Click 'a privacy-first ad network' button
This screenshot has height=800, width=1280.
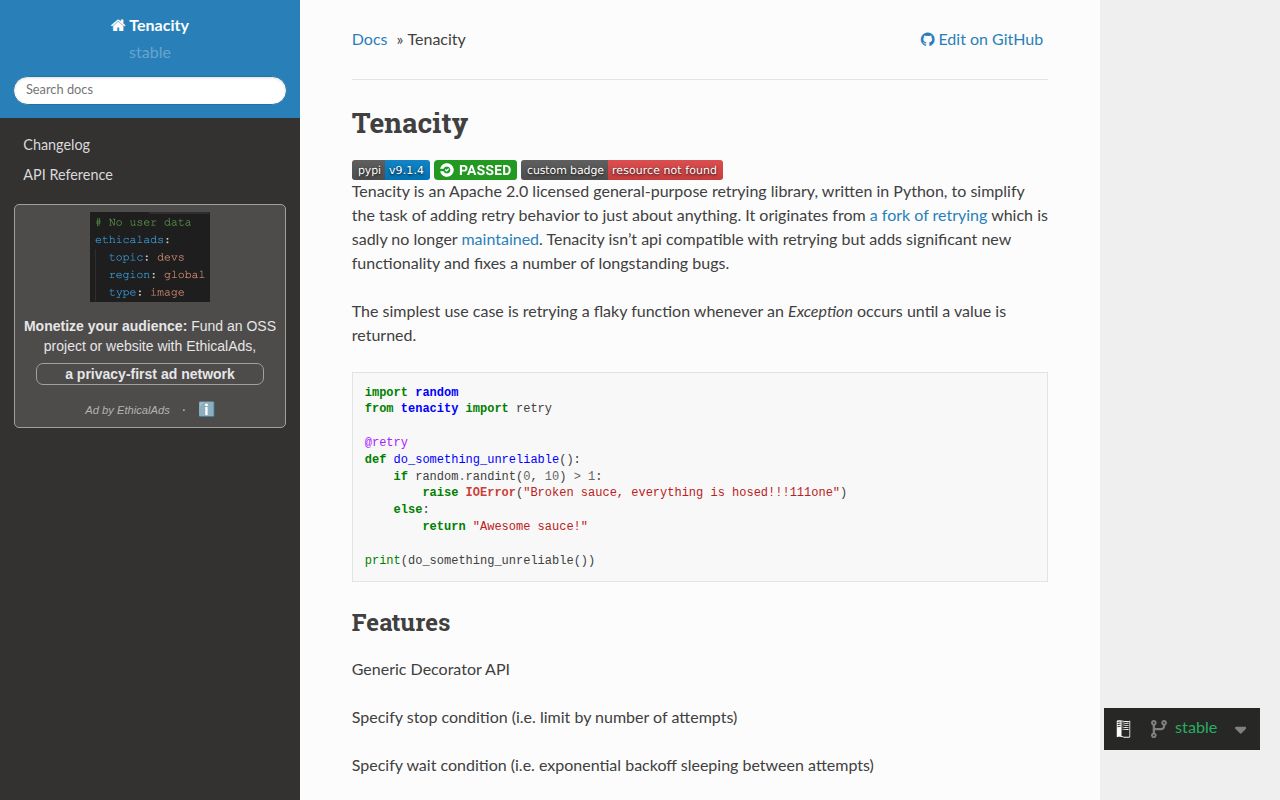(x=150, y=374)
